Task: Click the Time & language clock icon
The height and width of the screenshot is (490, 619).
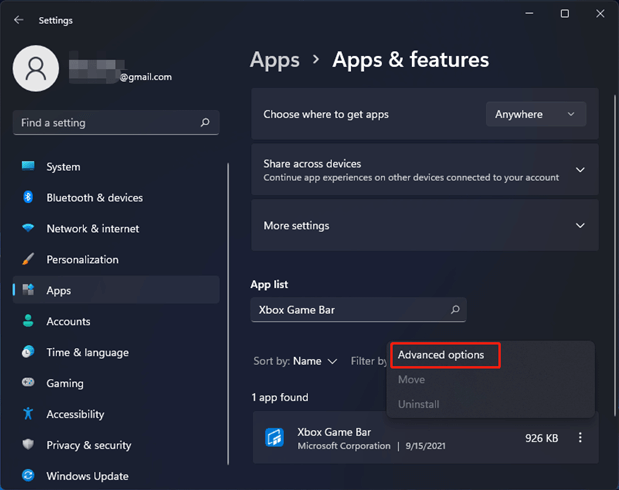Action: tap(28, 351)
